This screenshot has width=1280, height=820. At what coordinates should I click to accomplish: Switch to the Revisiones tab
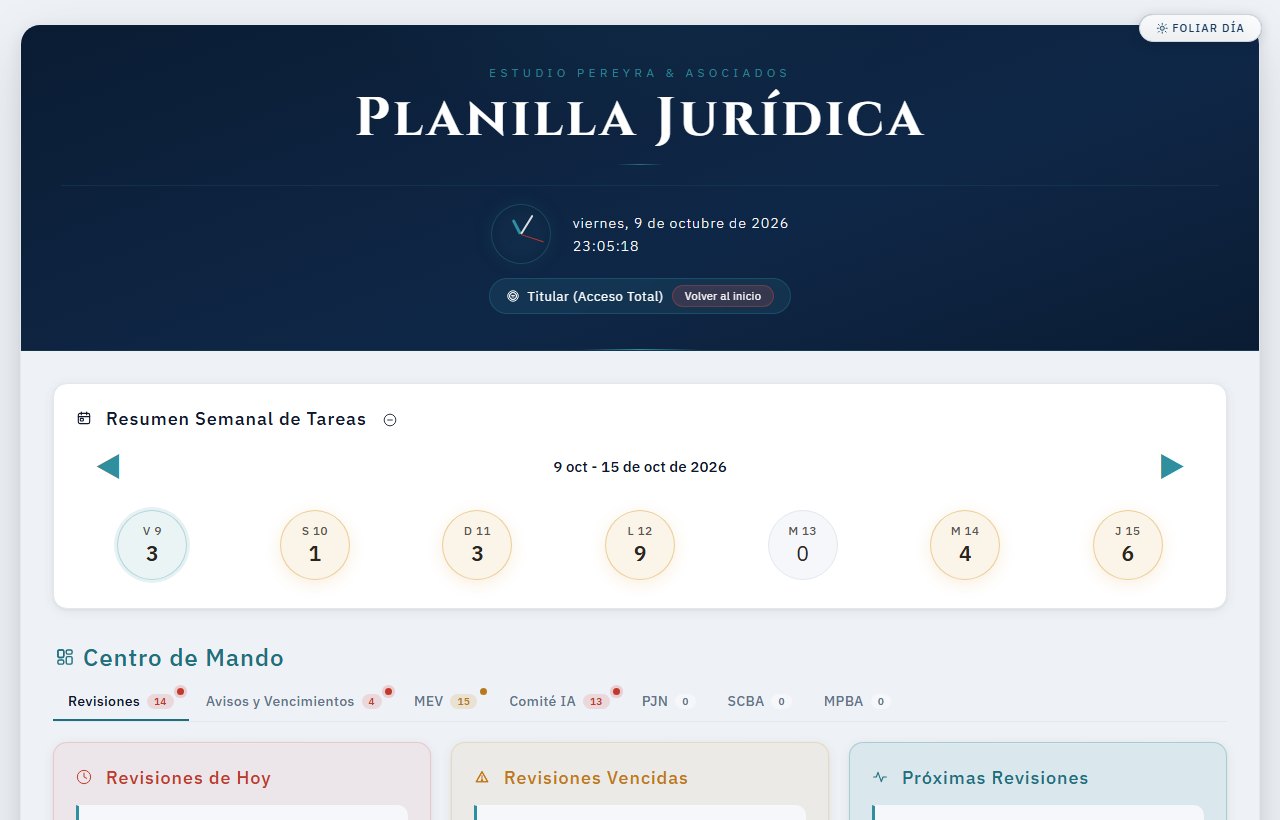click(x=121, y=702)
